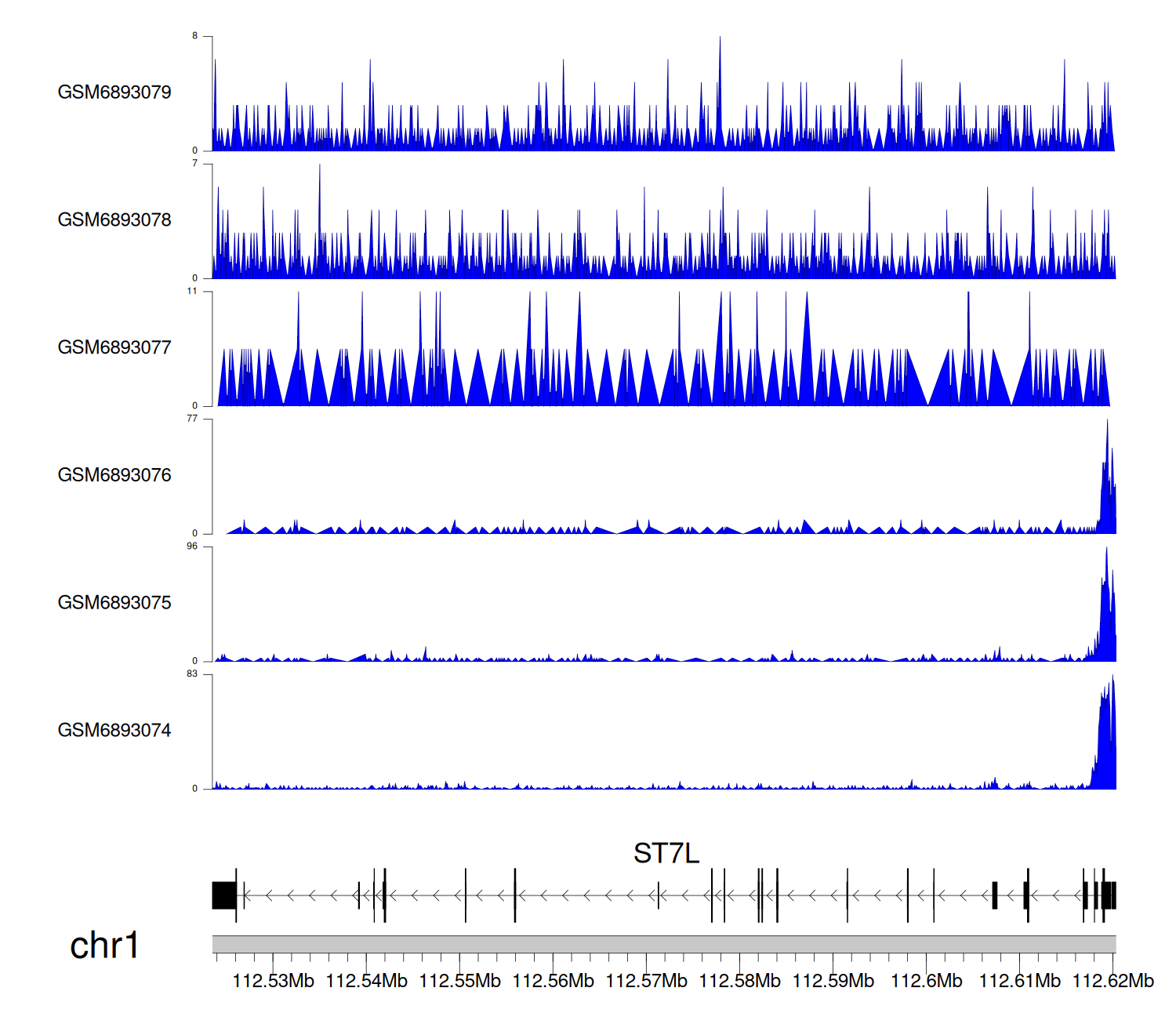Select the 112.57Mb axis label

[x=646, y=981]
